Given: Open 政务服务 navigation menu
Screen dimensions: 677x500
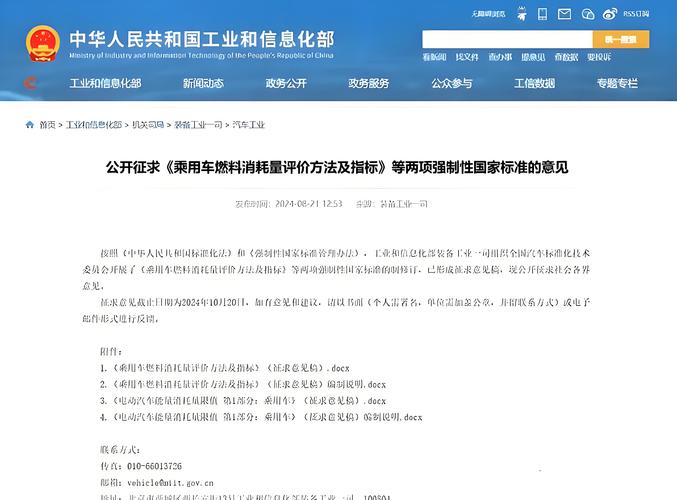Looking at the screenshot, I should (369, 83).
